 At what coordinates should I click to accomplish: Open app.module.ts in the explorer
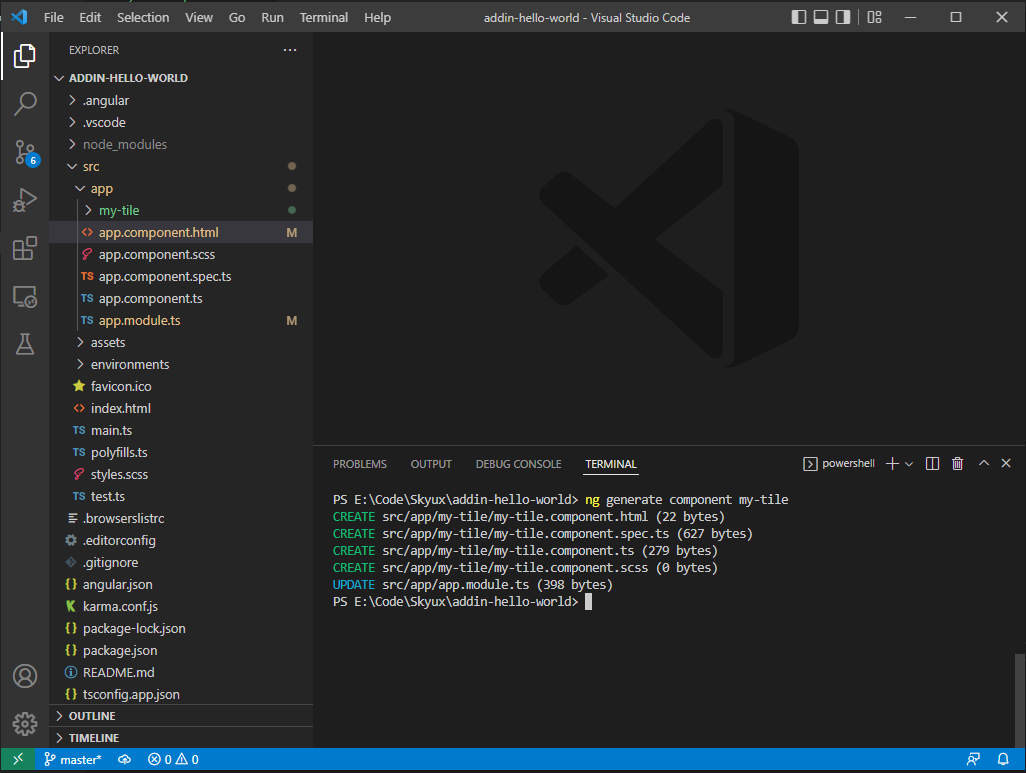point(139,320)
